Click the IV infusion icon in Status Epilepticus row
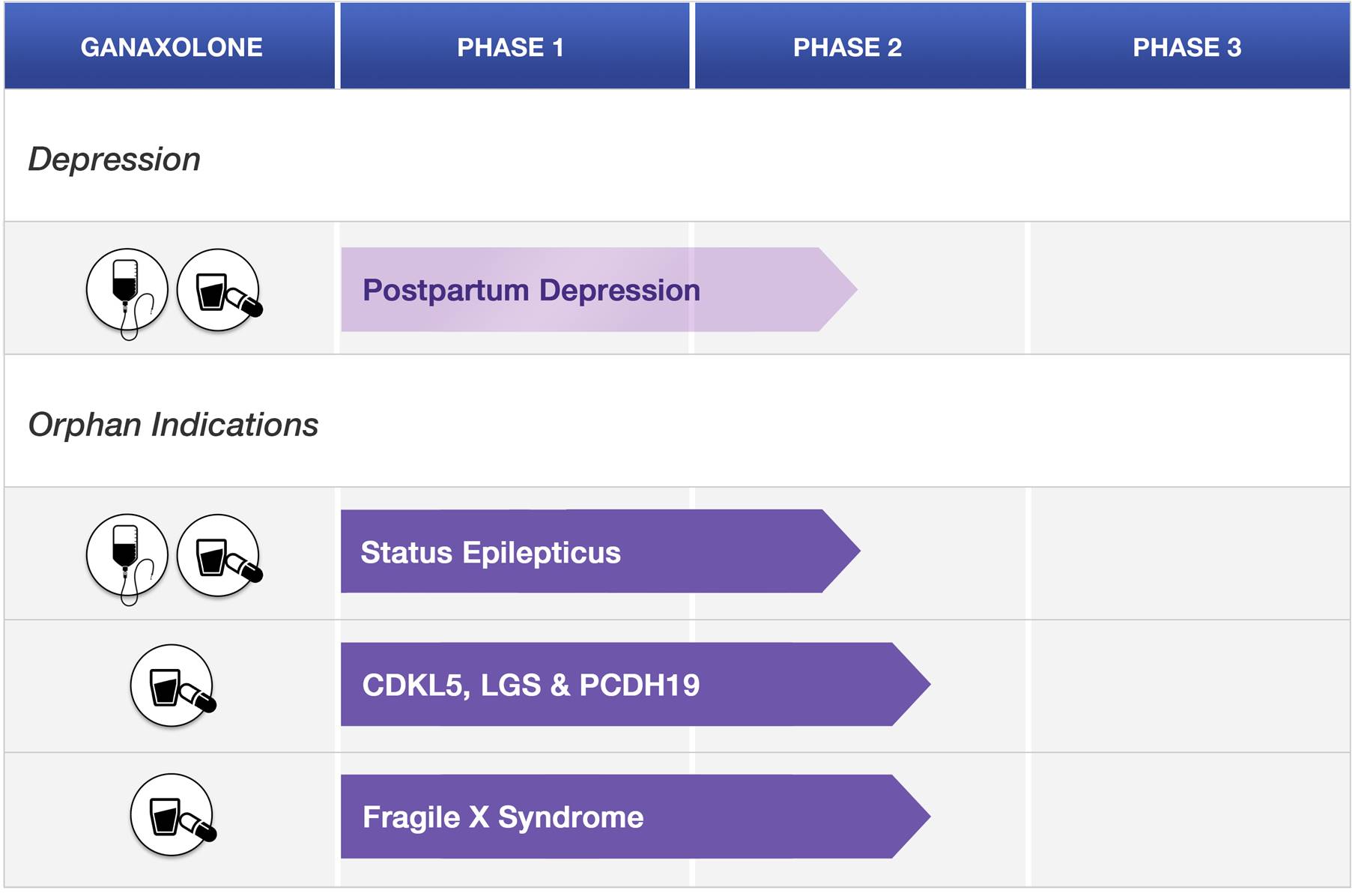Screen dimensions: 1352x896 click(x=127, y=555)
